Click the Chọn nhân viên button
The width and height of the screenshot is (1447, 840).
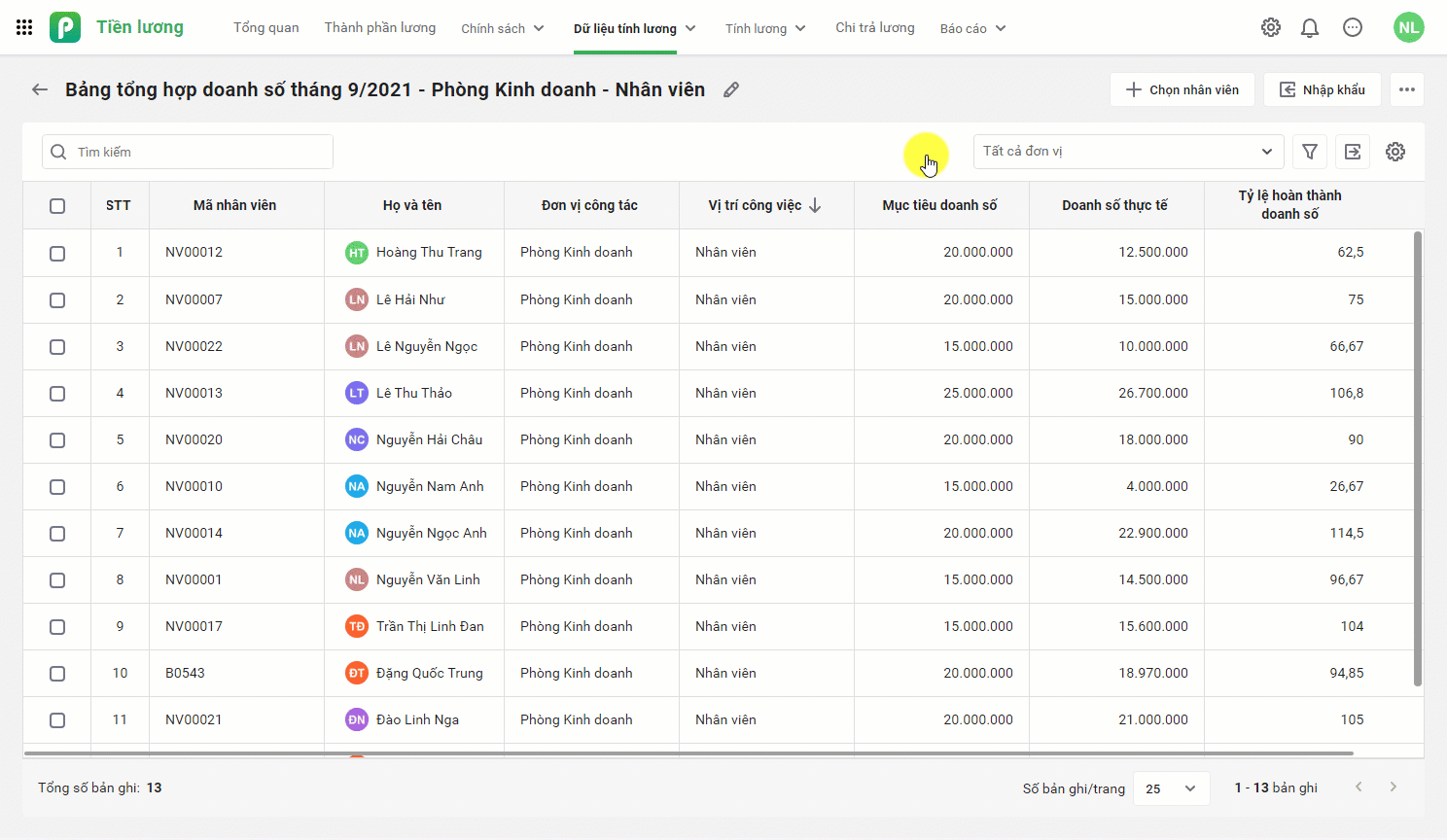click(x=1182, y=89)
